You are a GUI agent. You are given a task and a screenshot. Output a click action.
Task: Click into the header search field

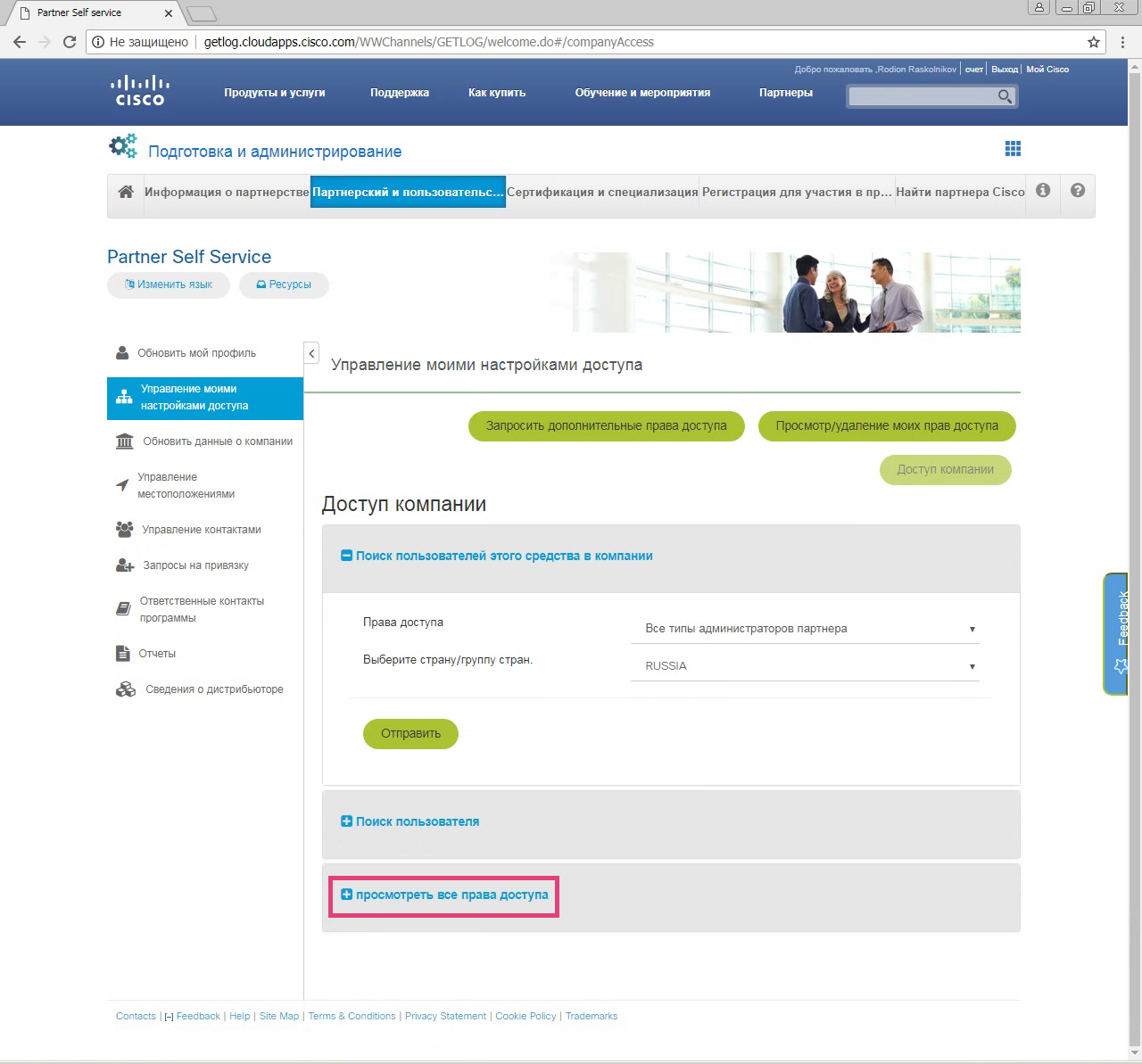click(922, 96)
